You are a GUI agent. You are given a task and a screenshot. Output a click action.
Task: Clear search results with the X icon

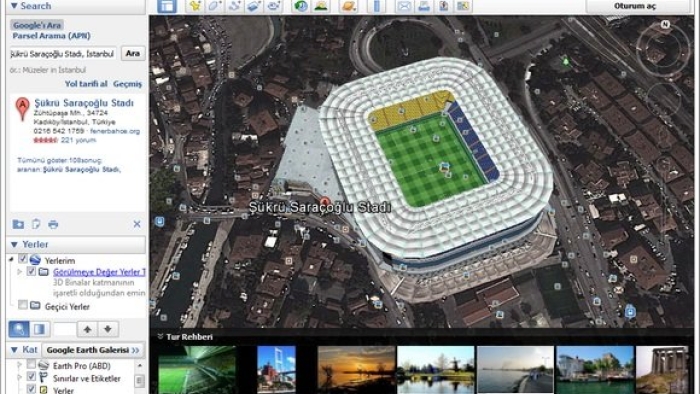tap(137, 224)
